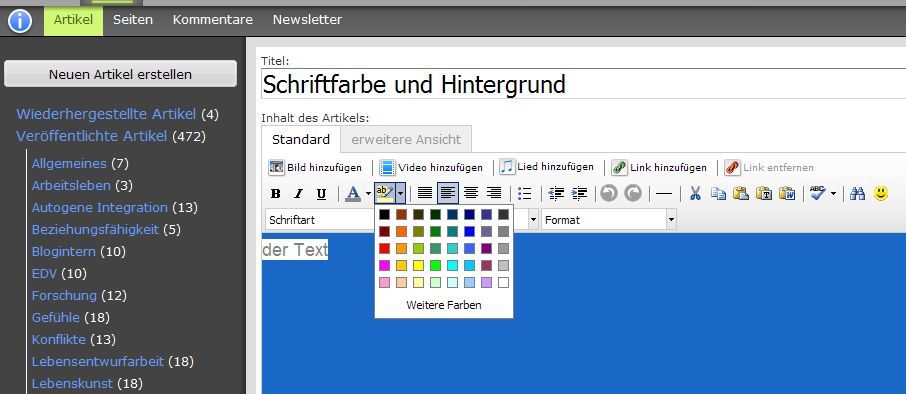Cut with the scissors icon
This screenshot has height=394, width=906.
point(695,193)
